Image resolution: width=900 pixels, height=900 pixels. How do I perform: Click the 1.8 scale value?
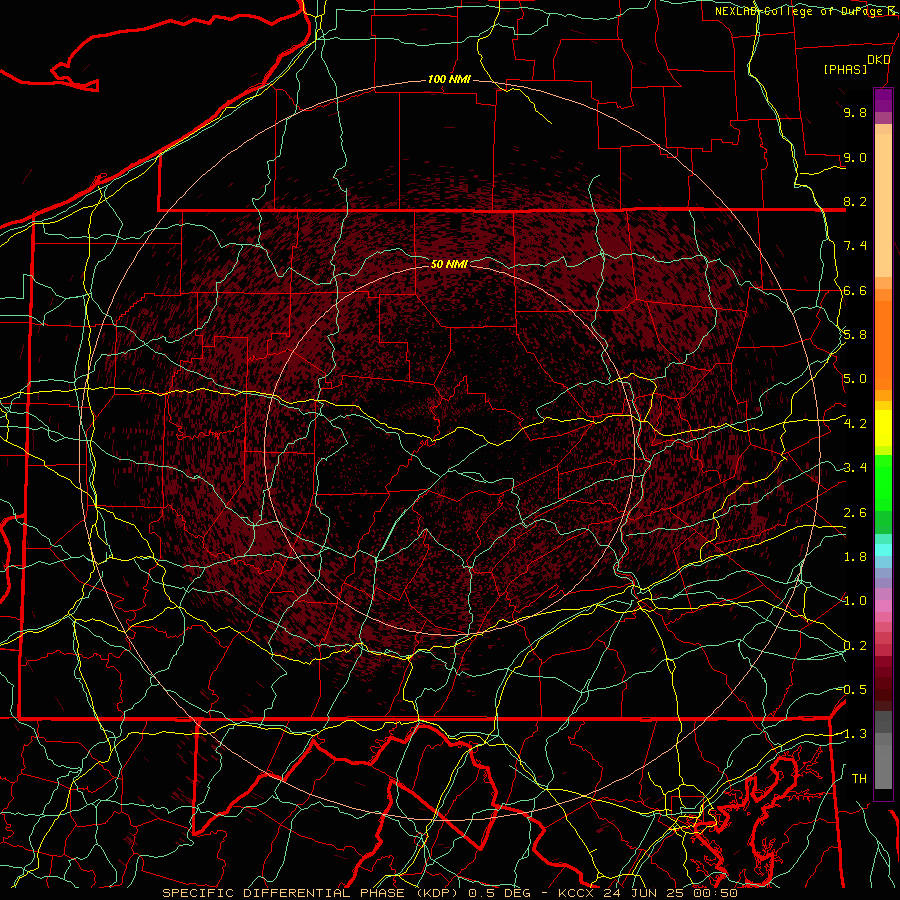(855, 557)
